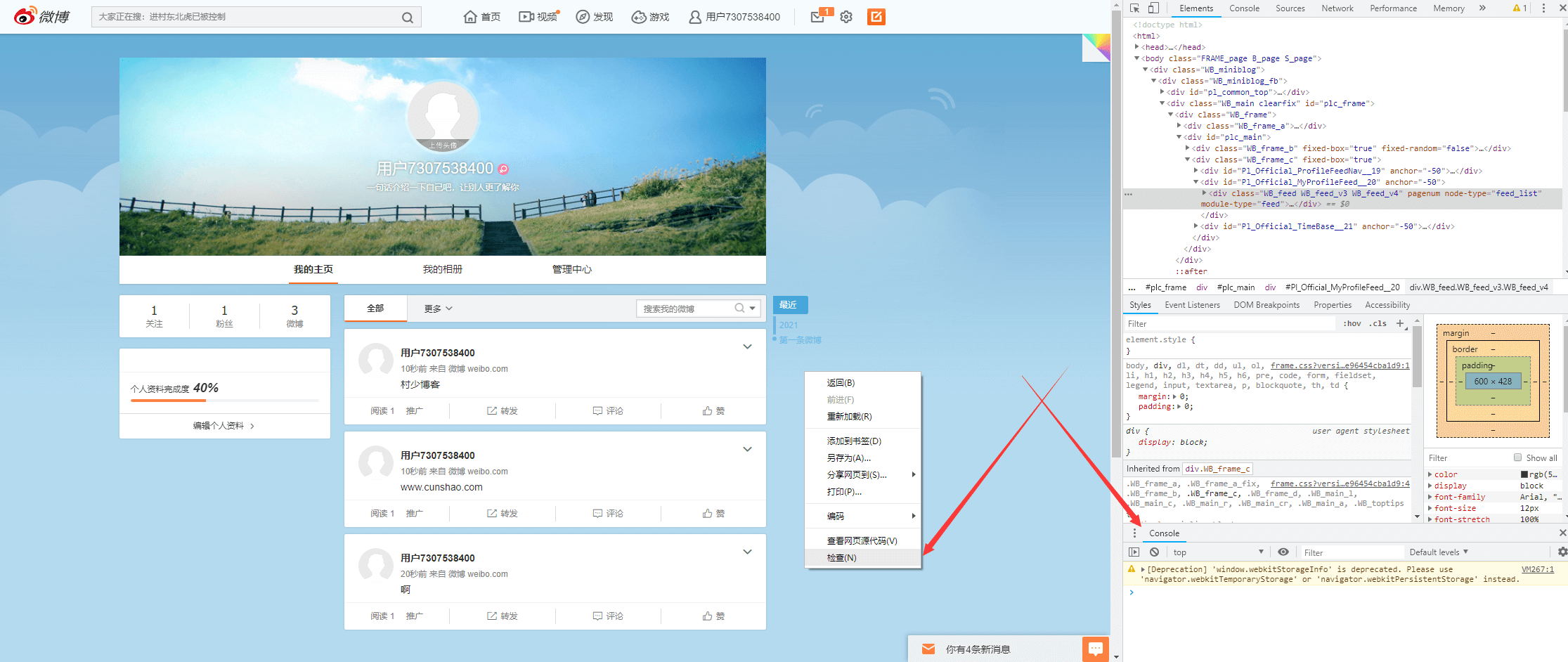Show the console sidebar panel icon
This screenshot has width=1568, height=662.
click(x=1134, y=552)
